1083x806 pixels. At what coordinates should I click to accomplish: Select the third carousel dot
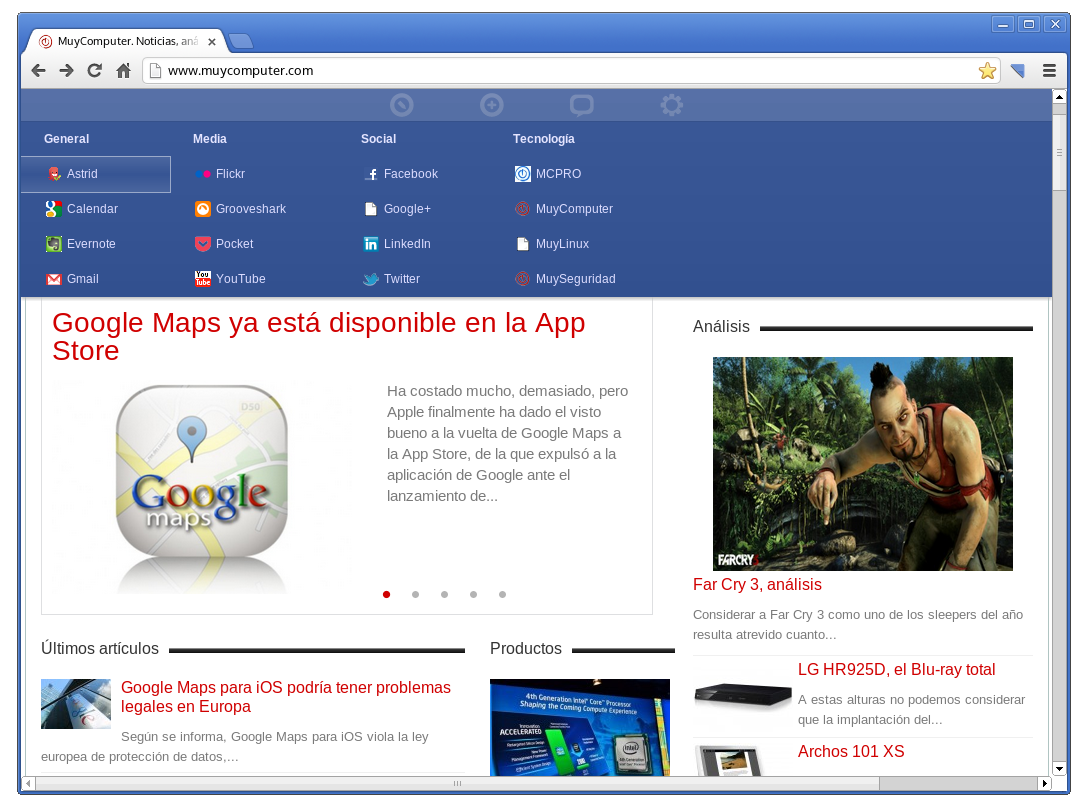[x=444, y=595]
